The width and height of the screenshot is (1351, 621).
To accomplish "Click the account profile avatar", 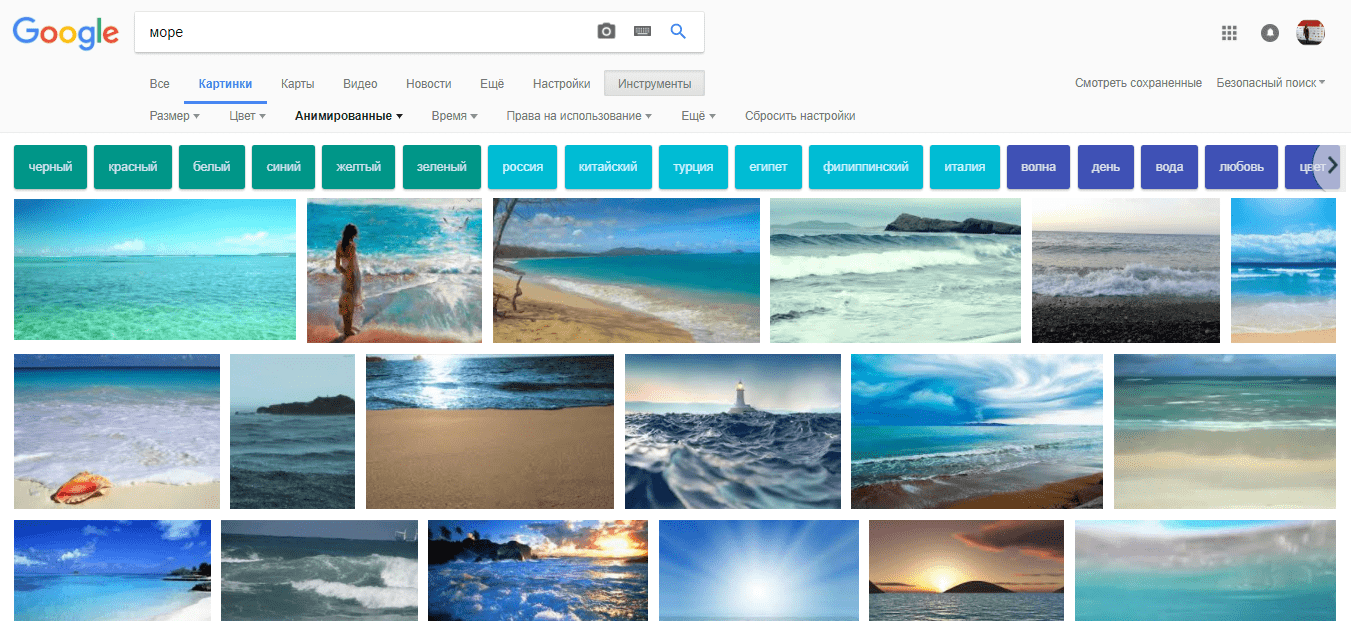I will click(1310, 33).
